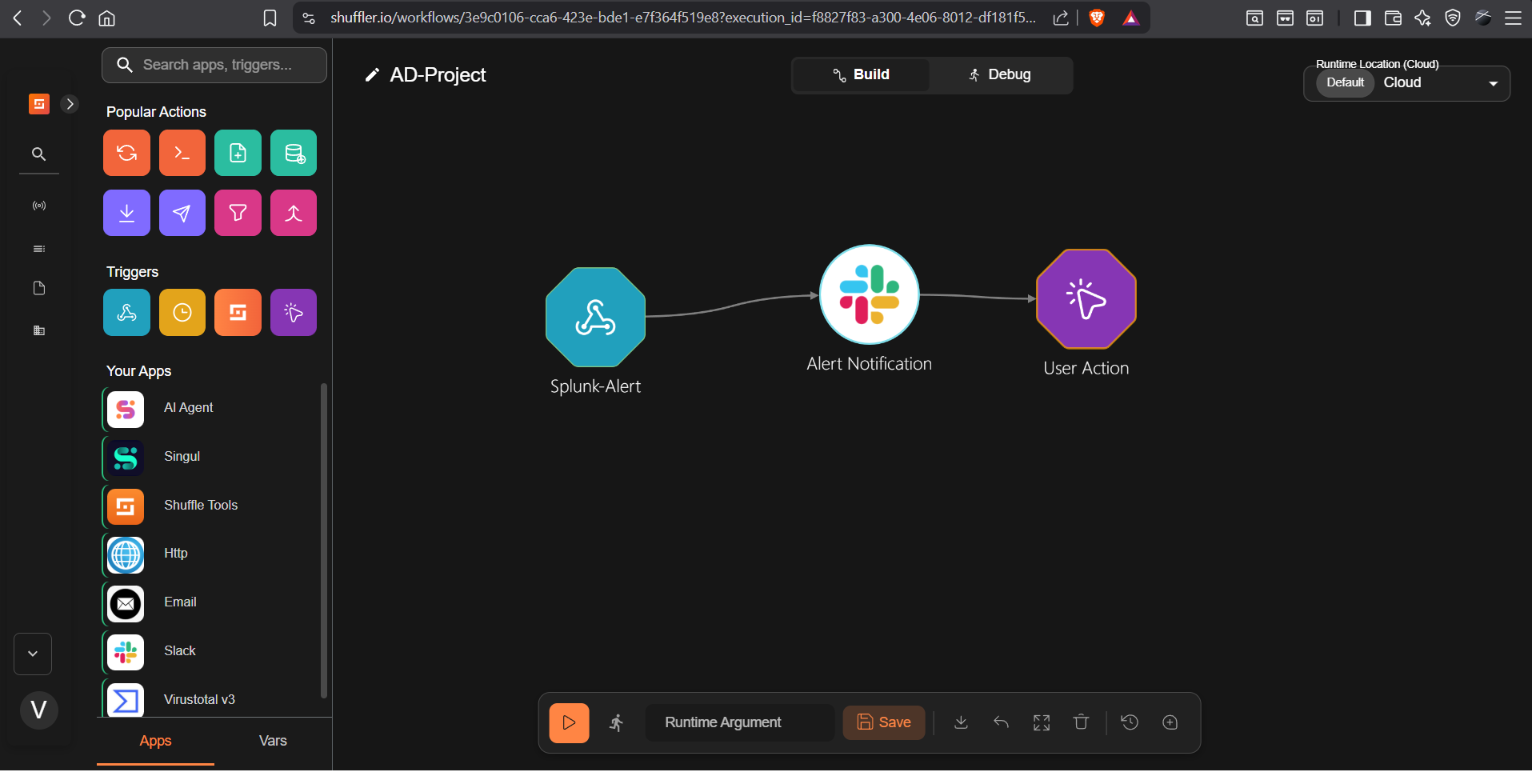Save the workflow
1532x771 pixels.
884,722
